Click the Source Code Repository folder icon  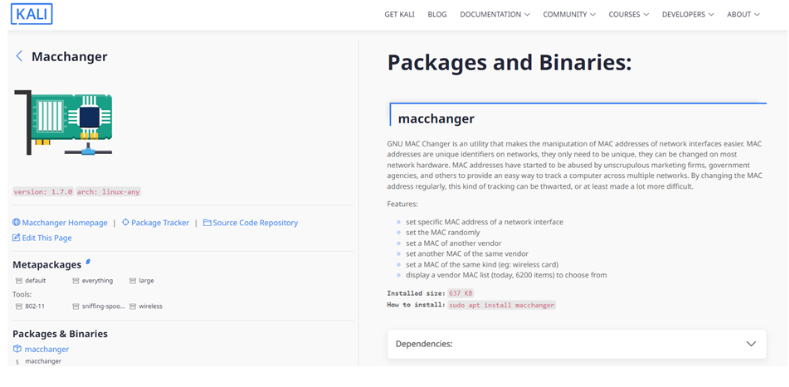(207, 222)
